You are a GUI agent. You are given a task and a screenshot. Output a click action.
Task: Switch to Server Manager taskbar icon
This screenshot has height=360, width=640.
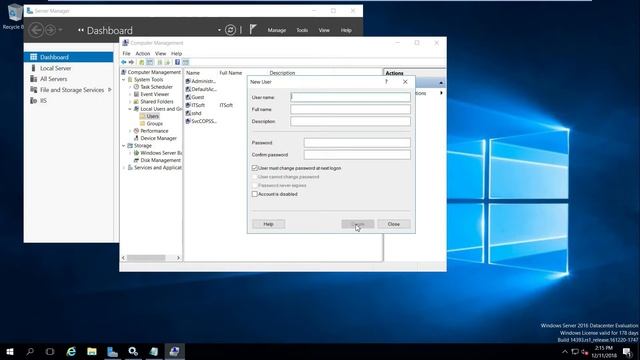click(x=112, y=351)
